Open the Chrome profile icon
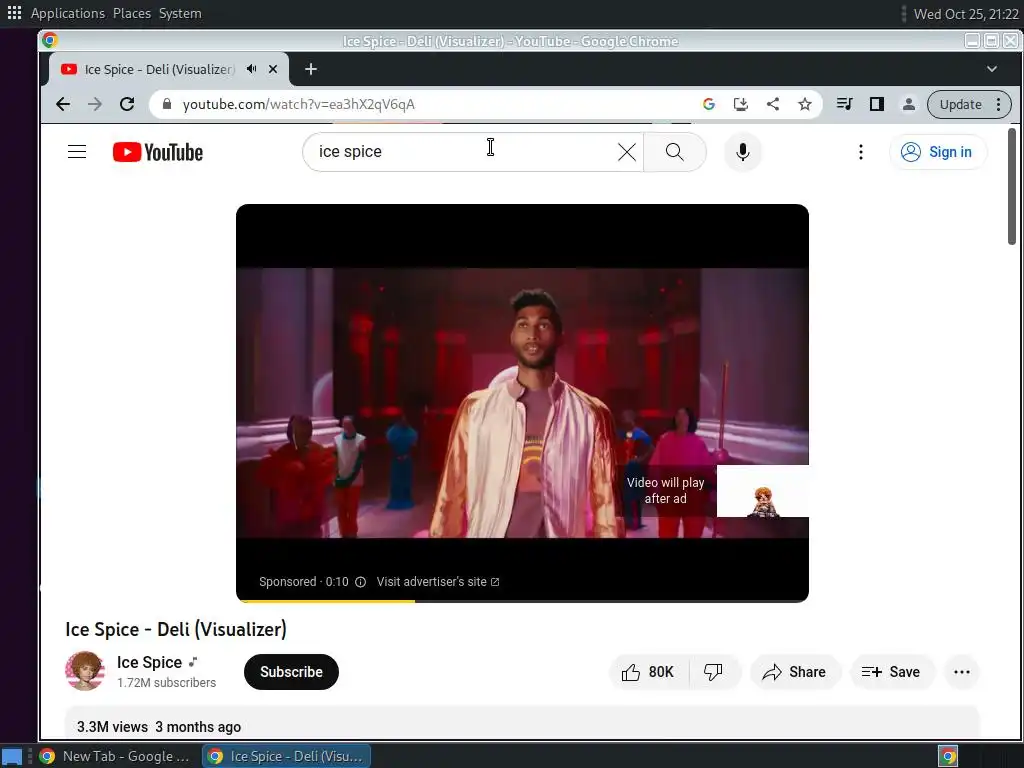1024x768 pixels. (908, 104)
